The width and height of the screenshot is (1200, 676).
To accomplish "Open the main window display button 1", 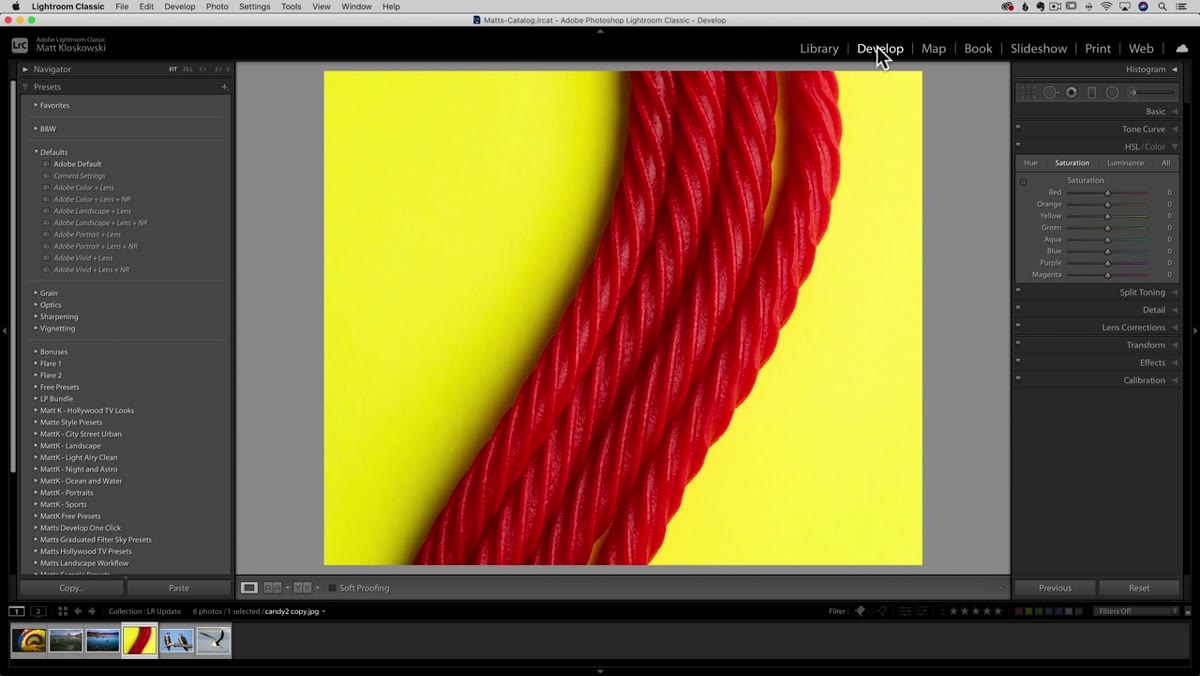I will [x=17, y=611].
